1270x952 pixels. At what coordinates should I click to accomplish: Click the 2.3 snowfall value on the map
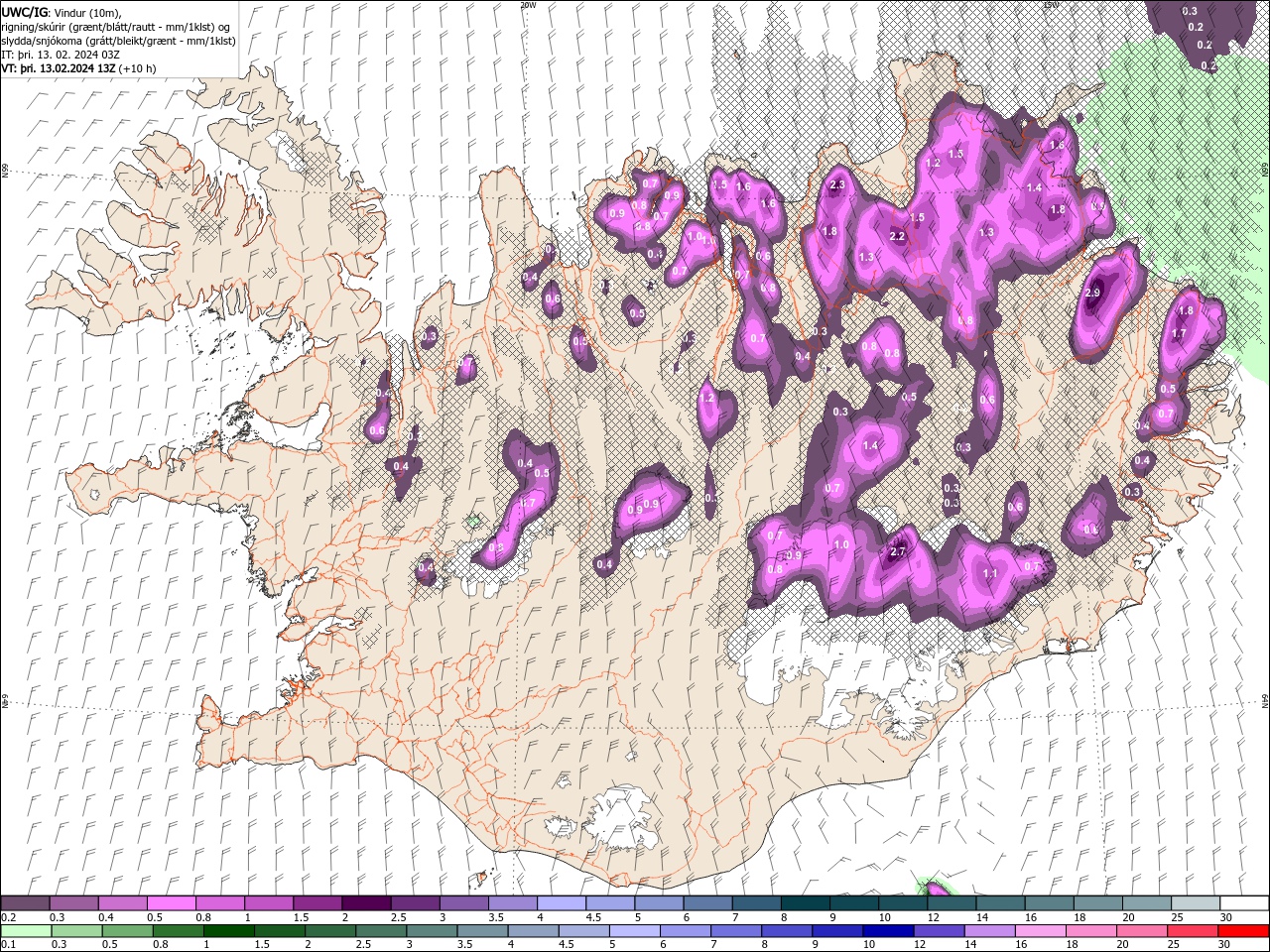[x=836, y=184]
